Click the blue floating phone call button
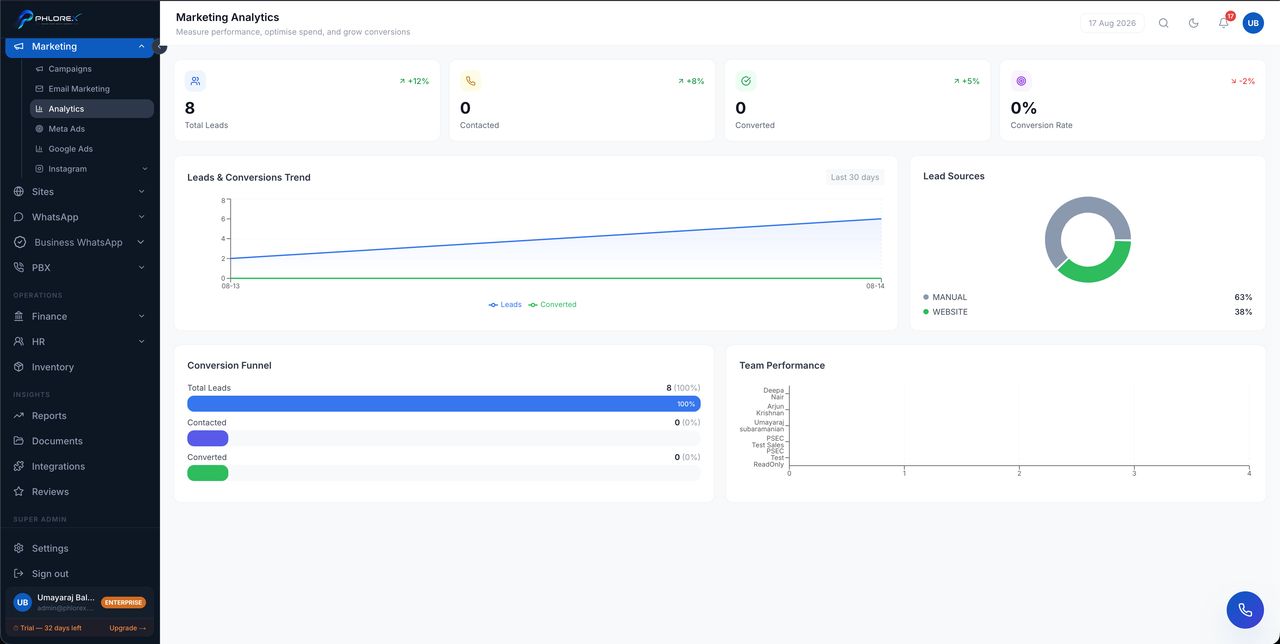 1245,610
